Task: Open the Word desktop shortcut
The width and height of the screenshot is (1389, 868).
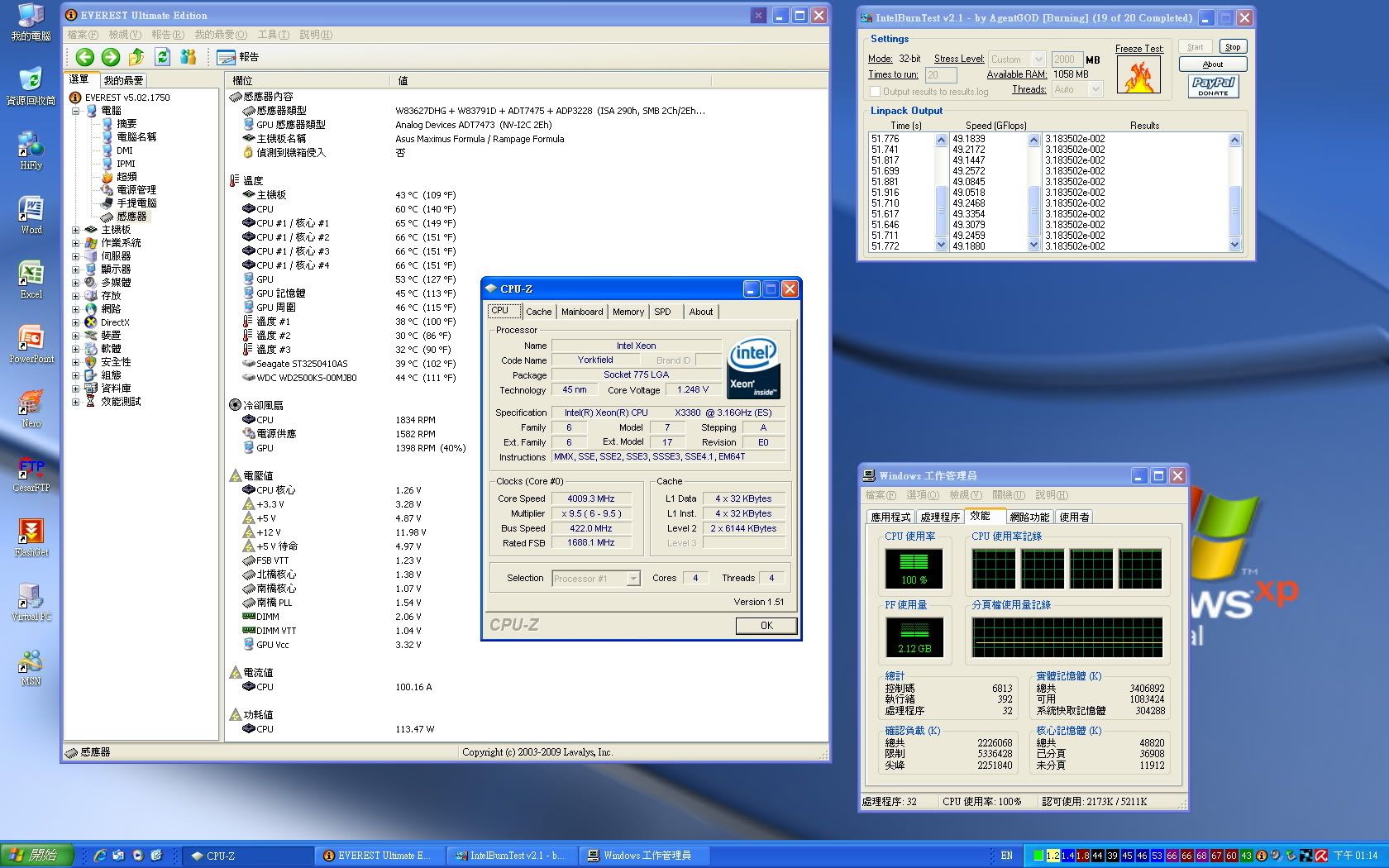Action: 31,216
